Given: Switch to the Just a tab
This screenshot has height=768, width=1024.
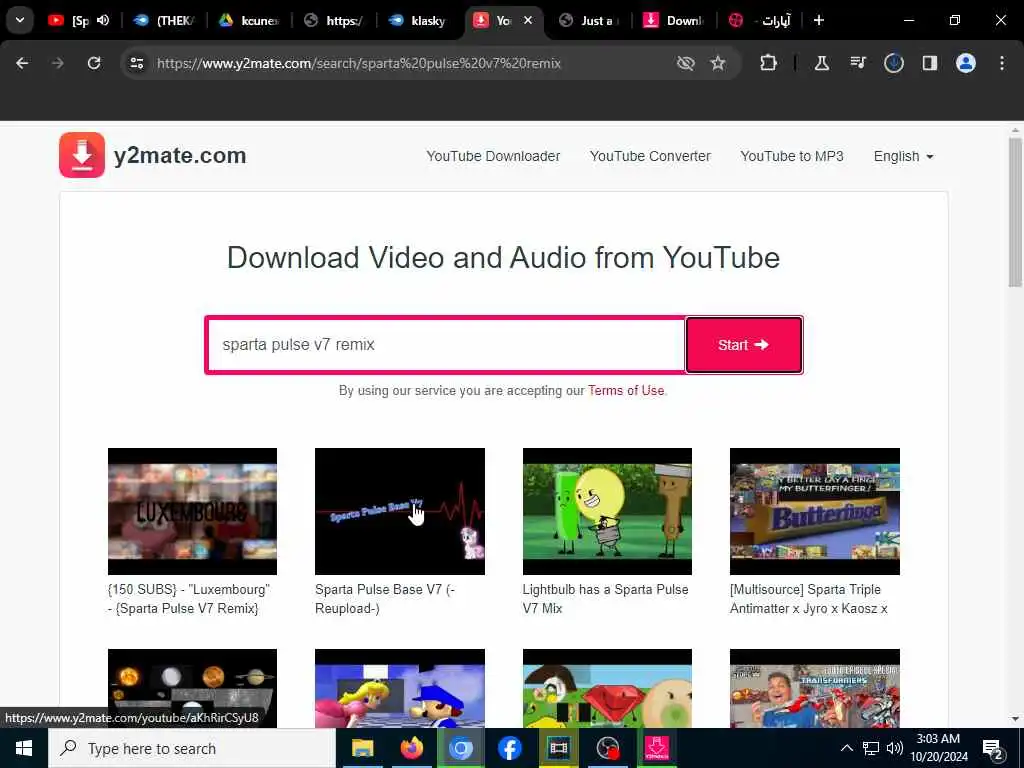Looking at the screenshot, I should pos(590,20).
